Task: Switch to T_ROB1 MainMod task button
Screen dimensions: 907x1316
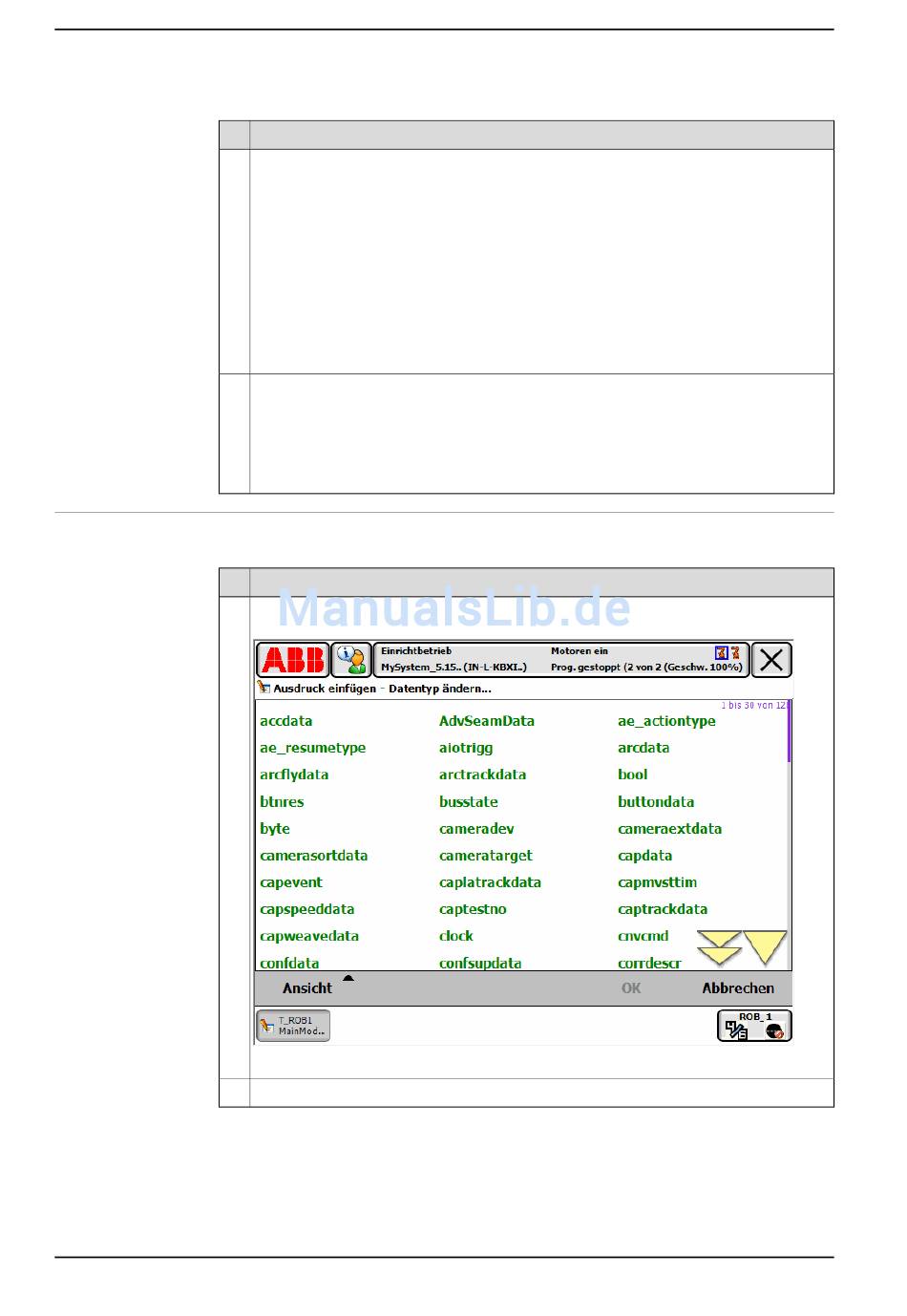Action: click(x=293, y=1026)
